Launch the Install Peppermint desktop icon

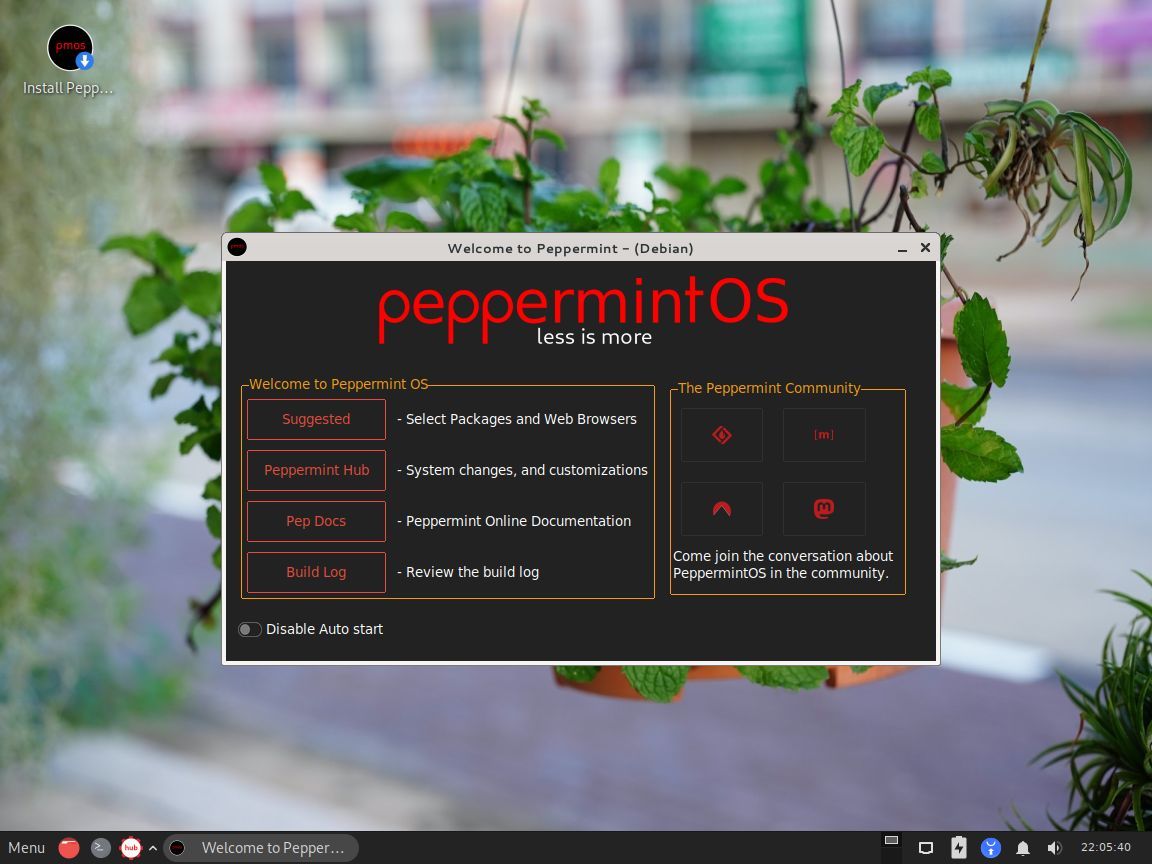(69, 48)
